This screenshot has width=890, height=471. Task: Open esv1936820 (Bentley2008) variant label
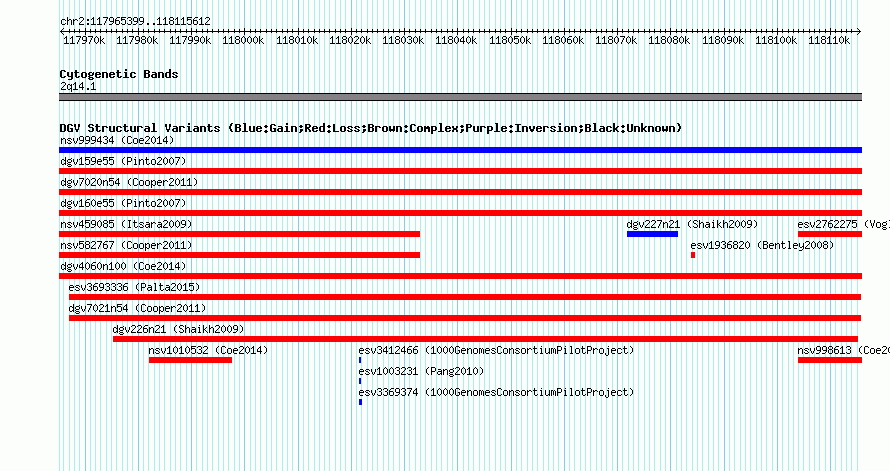tap(762, 245)
